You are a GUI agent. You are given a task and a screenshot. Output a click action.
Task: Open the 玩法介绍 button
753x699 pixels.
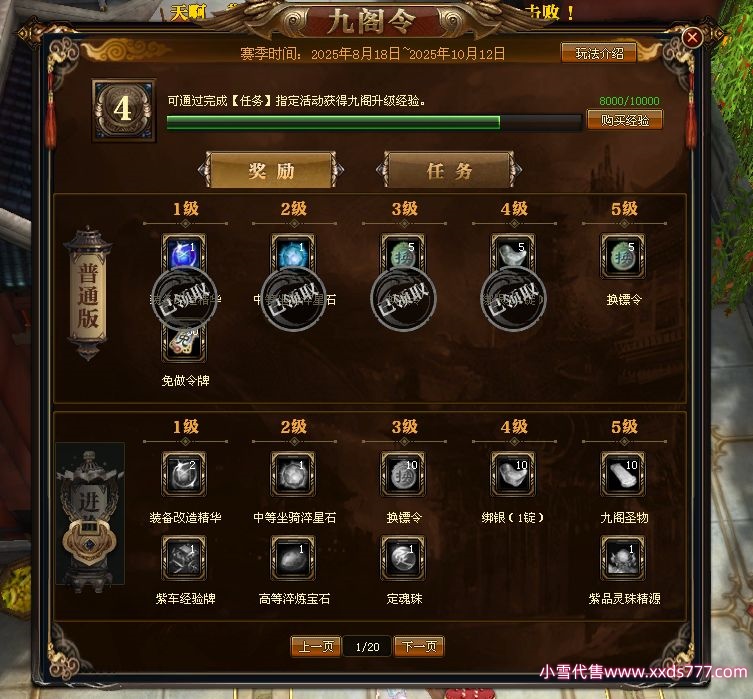coord(599,53)
